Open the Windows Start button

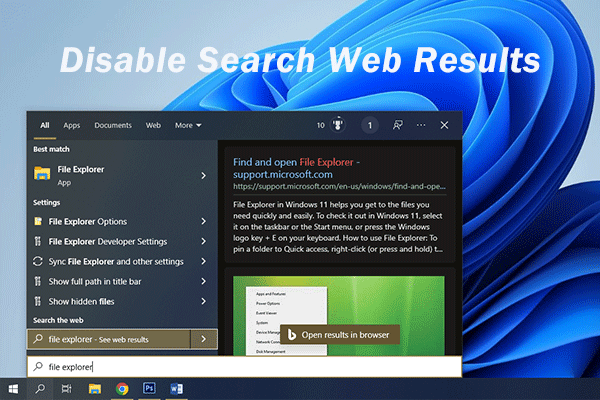(x=13, y=389)
